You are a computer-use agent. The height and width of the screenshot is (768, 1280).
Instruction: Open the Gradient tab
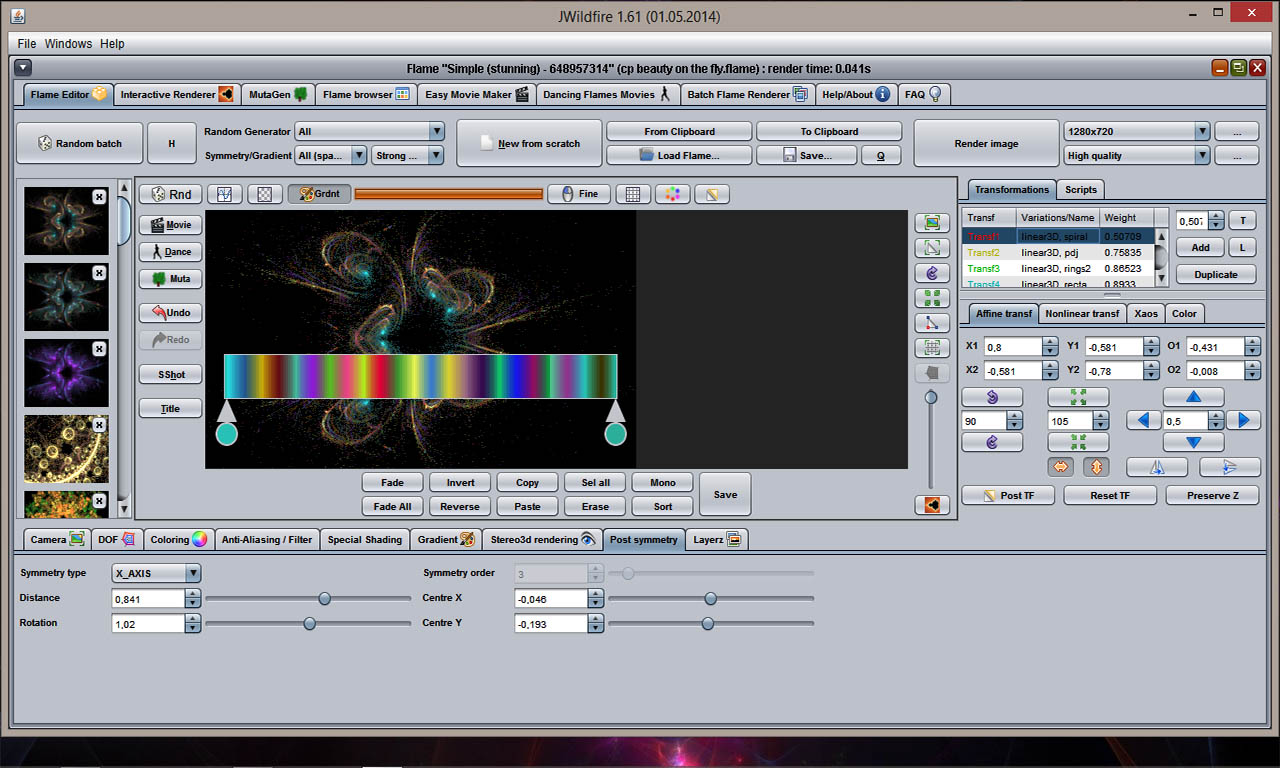[445, 539]
